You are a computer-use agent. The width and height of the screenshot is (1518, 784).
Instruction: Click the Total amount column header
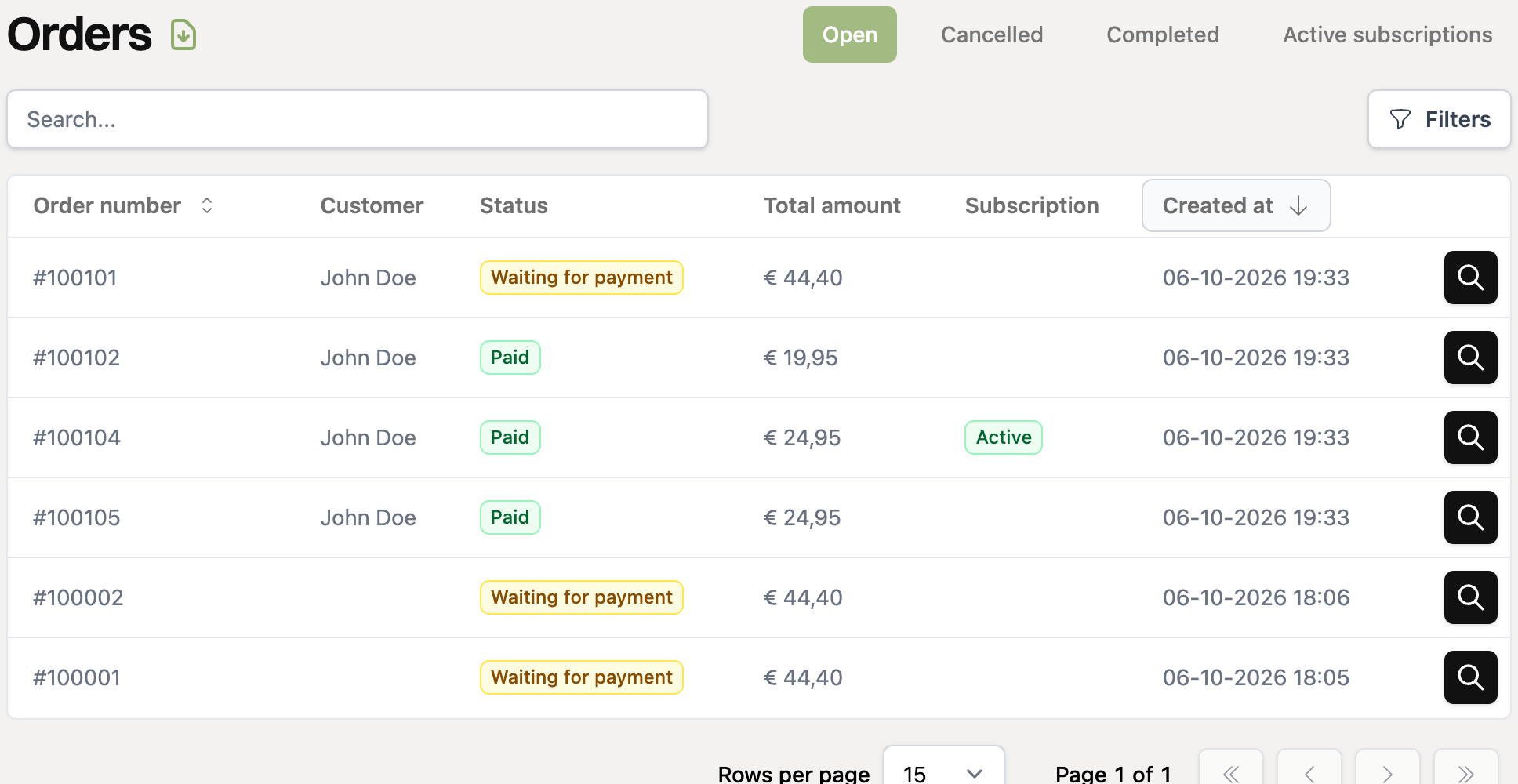click(x=832, y=205)
